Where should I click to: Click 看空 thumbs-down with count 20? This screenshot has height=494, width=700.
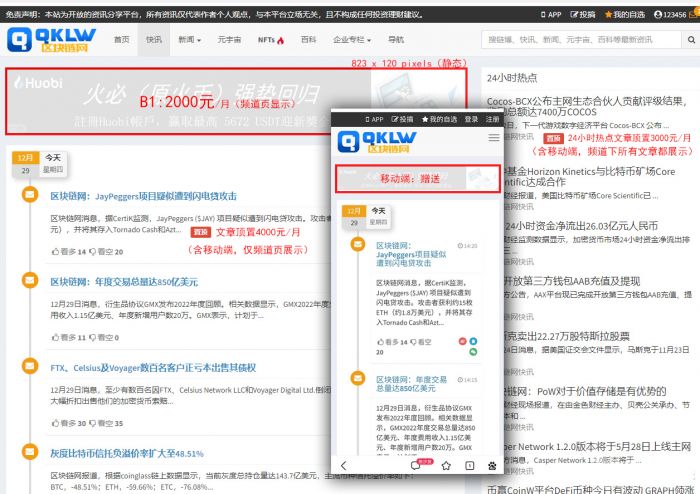click(x=106, y=252)
